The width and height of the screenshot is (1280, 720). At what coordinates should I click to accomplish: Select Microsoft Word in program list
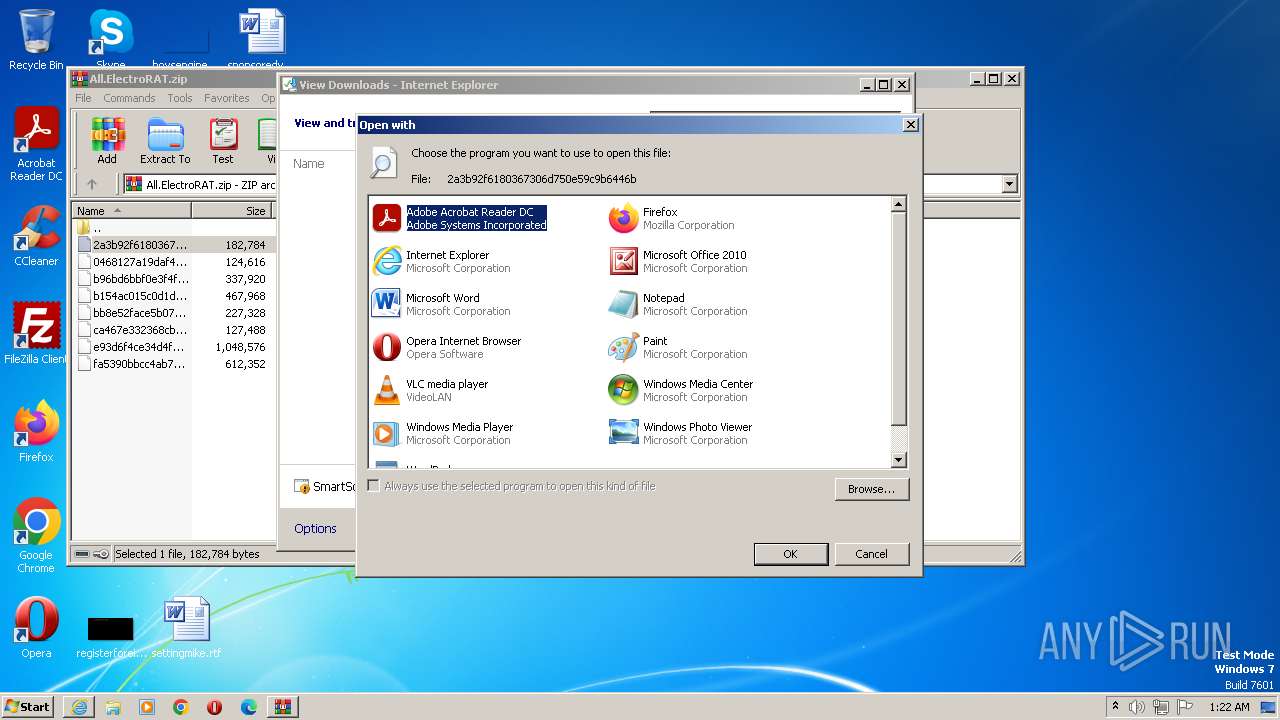(x=441, y=304)
